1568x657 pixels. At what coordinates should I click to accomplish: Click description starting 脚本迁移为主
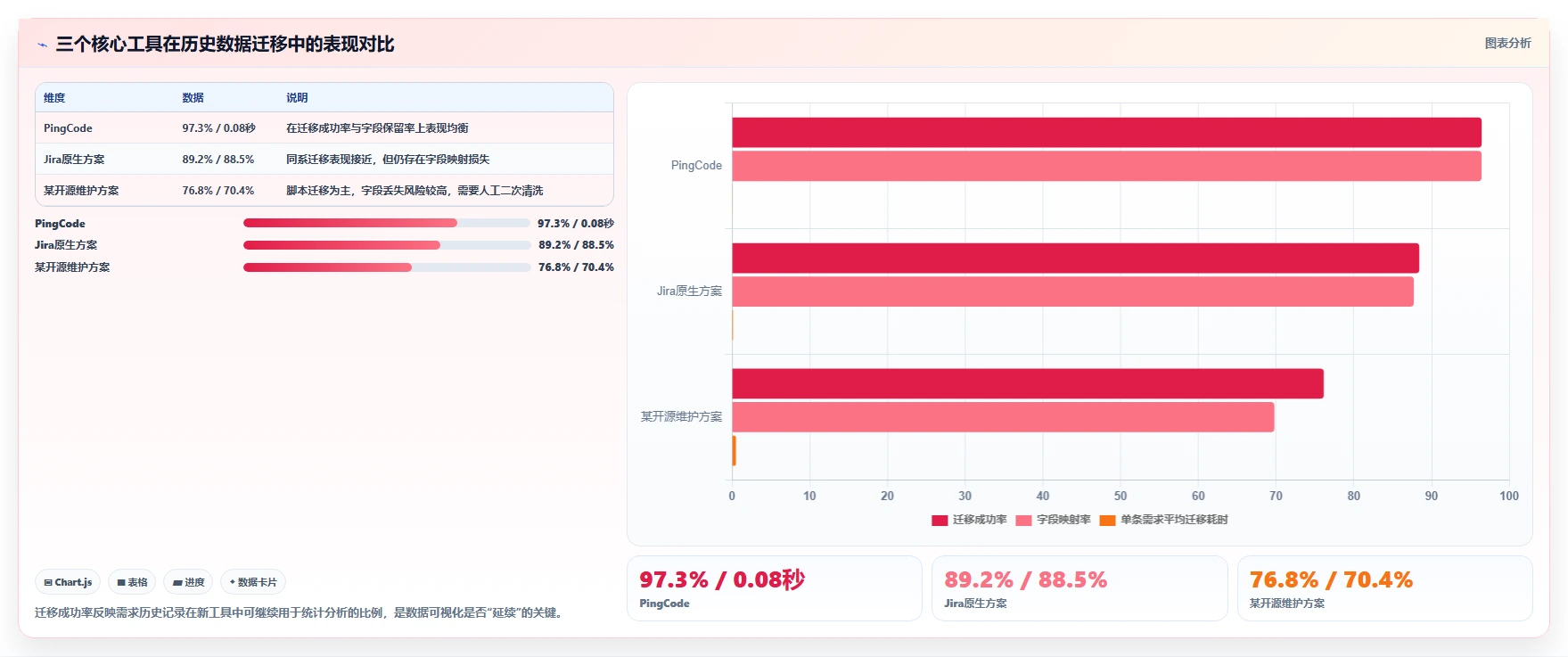coord(415,191)
